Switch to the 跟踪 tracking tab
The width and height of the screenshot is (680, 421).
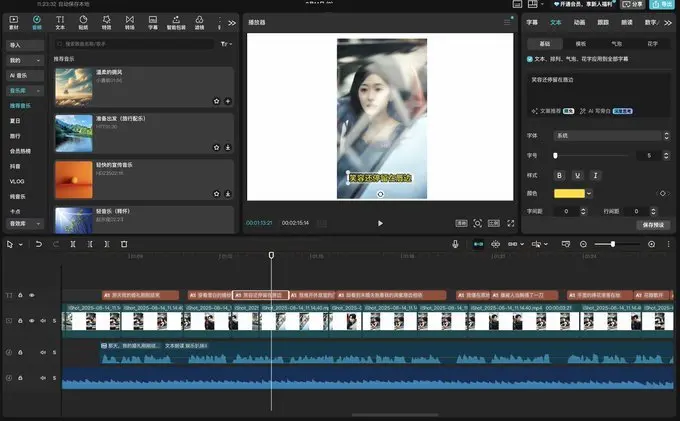pyautogui.click(x=603, y=23)
